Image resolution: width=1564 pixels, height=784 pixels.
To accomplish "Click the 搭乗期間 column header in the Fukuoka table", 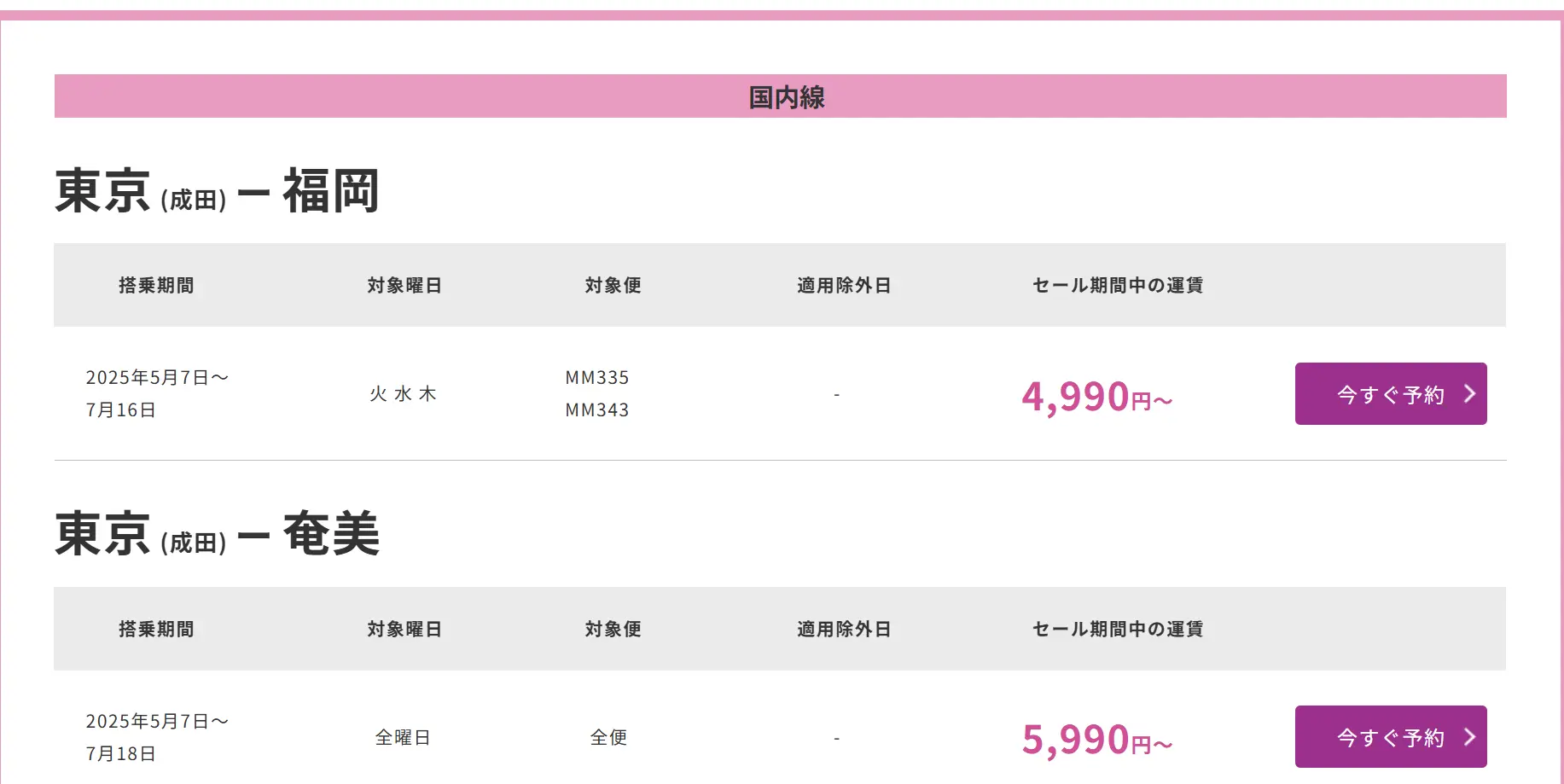I will tap(156, 285).
